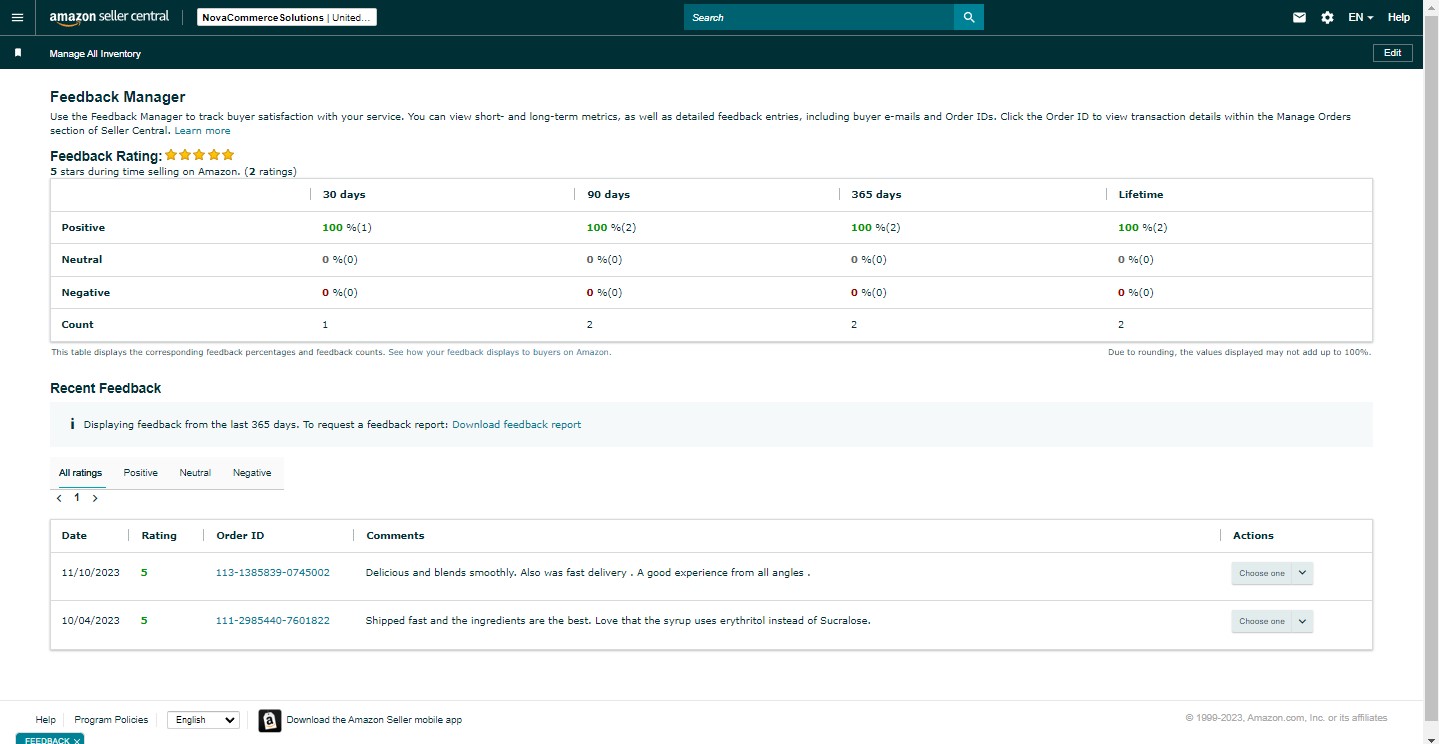The image size is (1439, 744).
Task: Open See how your feedback displays link
Action: [499, 352]
